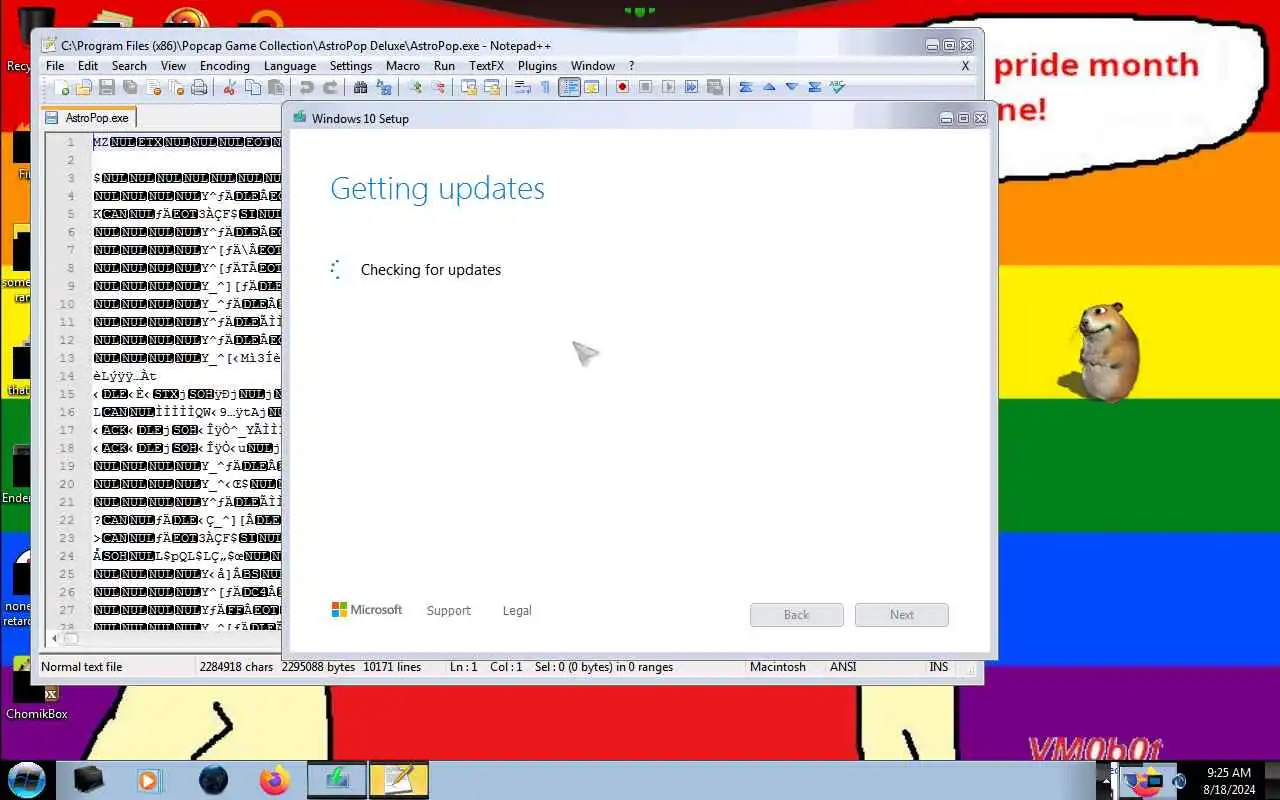Cut selection with the scissors icon
Viewport: 1280px width, 800px height.
(x=229, y=87)
